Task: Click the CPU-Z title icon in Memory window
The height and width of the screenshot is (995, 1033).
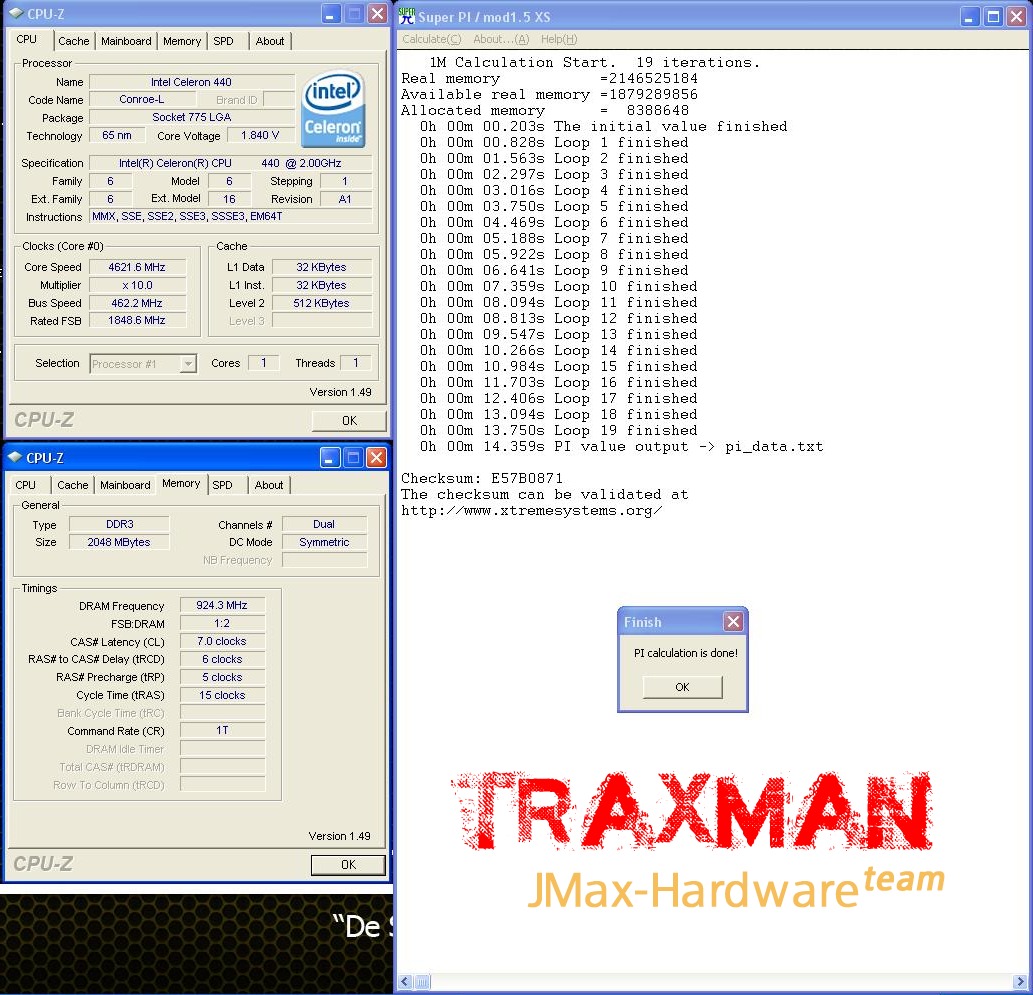Action: [x=16, y=457]
